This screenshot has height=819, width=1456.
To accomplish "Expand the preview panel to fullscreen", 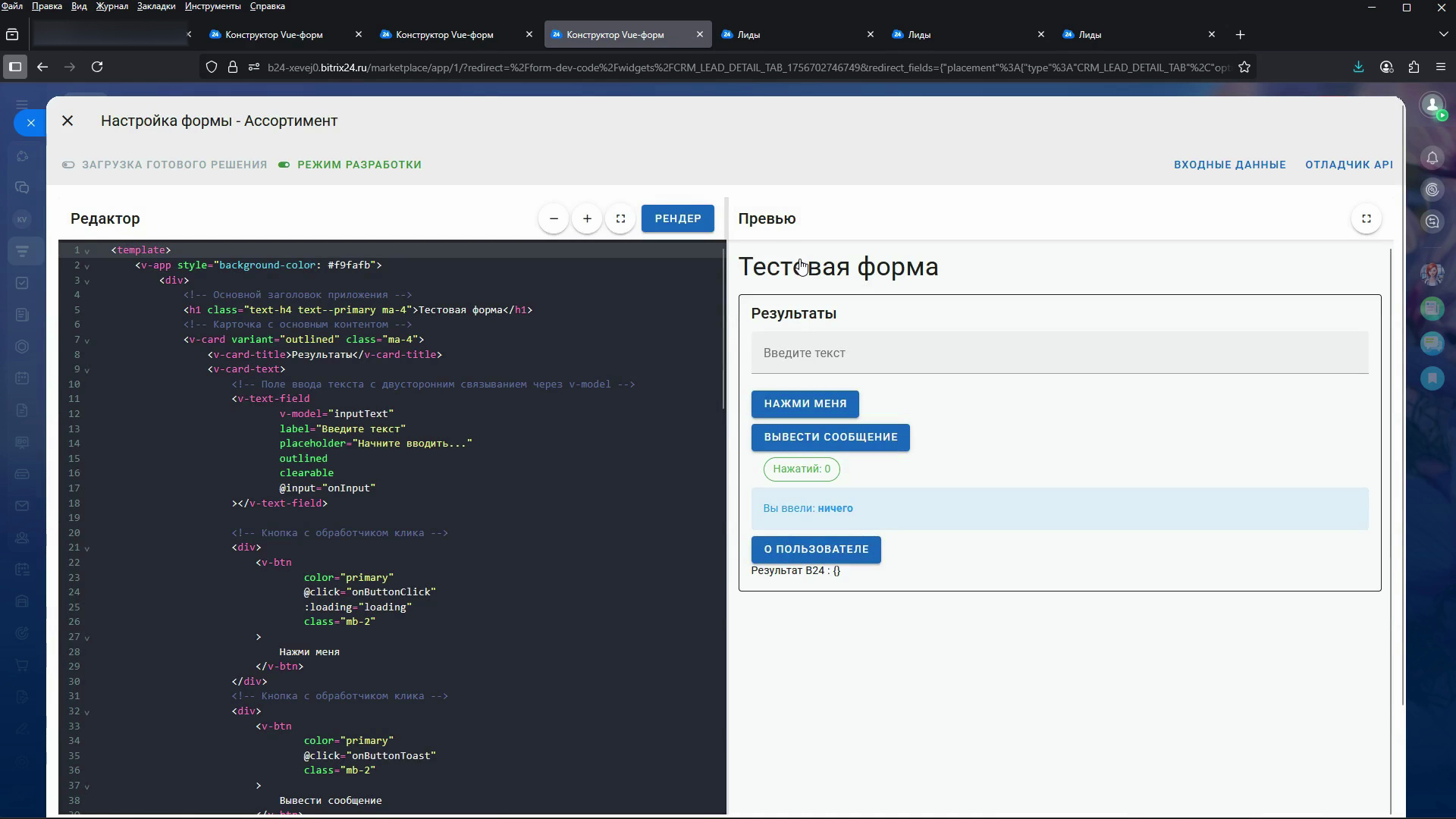I will [x=1366, y=218].
